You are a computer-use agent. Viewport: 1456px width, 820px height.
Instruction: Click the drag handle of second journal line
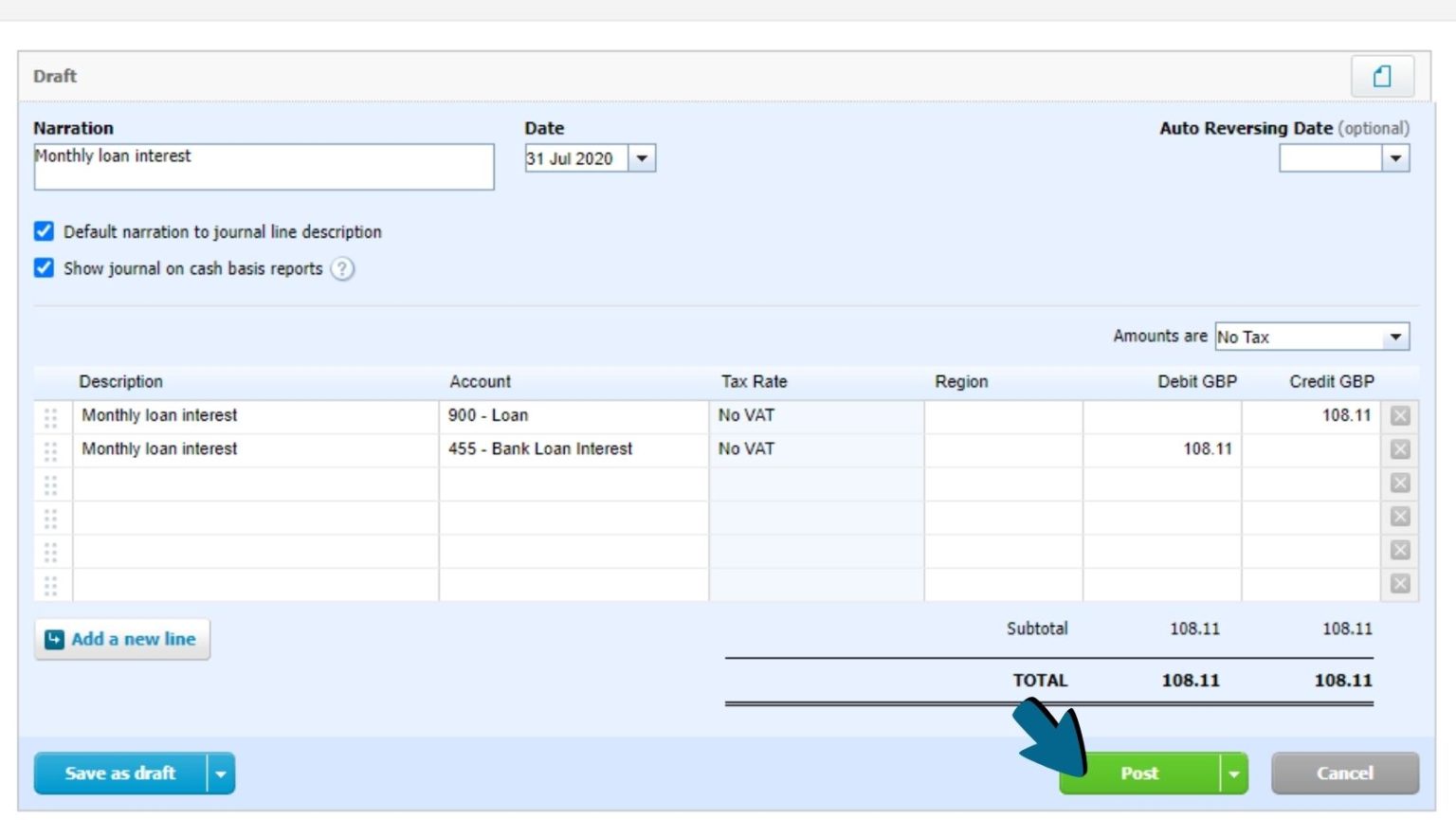tap(51, 449)
